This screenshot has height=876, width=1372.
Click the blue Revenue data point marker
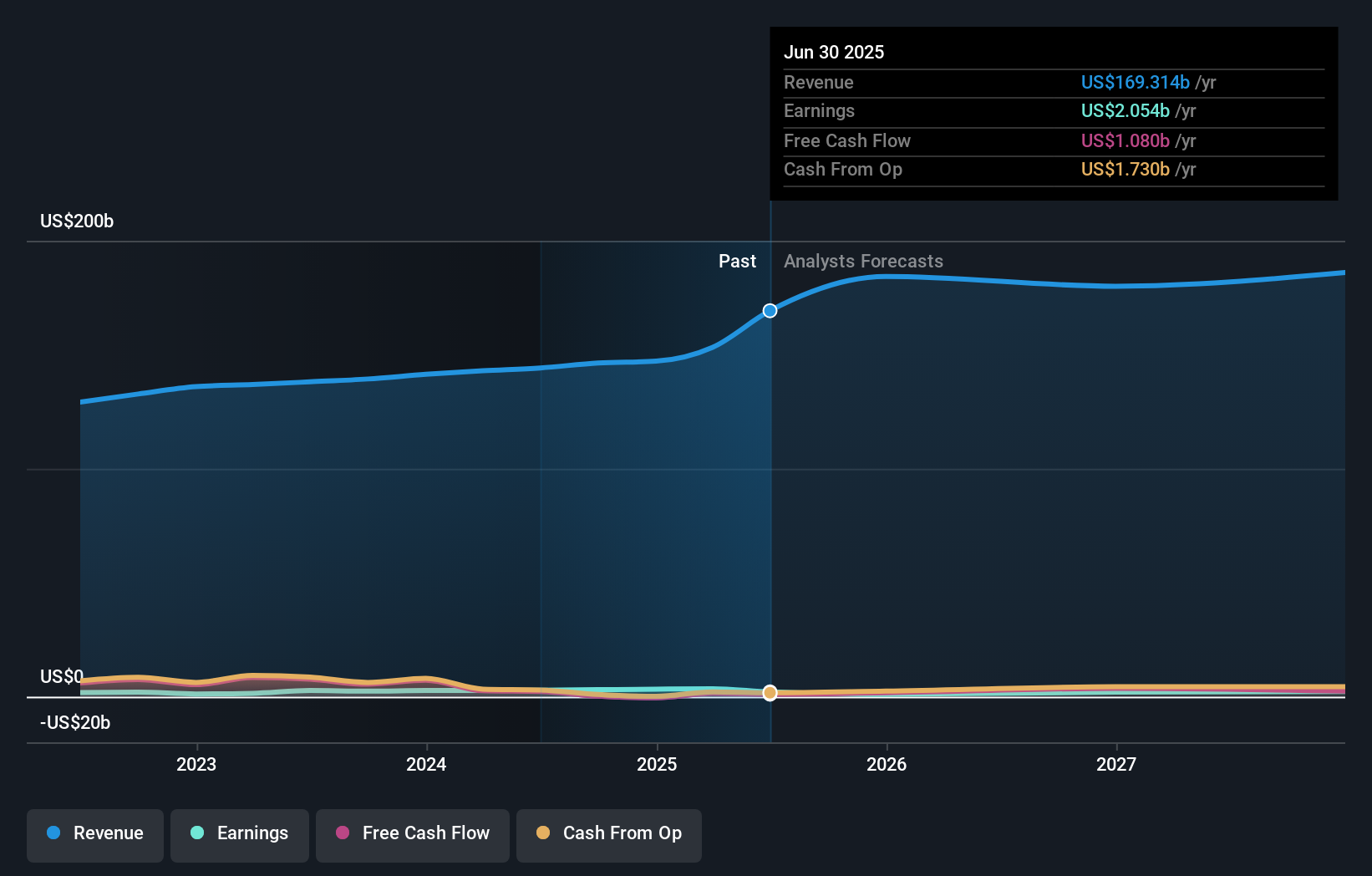770,311
